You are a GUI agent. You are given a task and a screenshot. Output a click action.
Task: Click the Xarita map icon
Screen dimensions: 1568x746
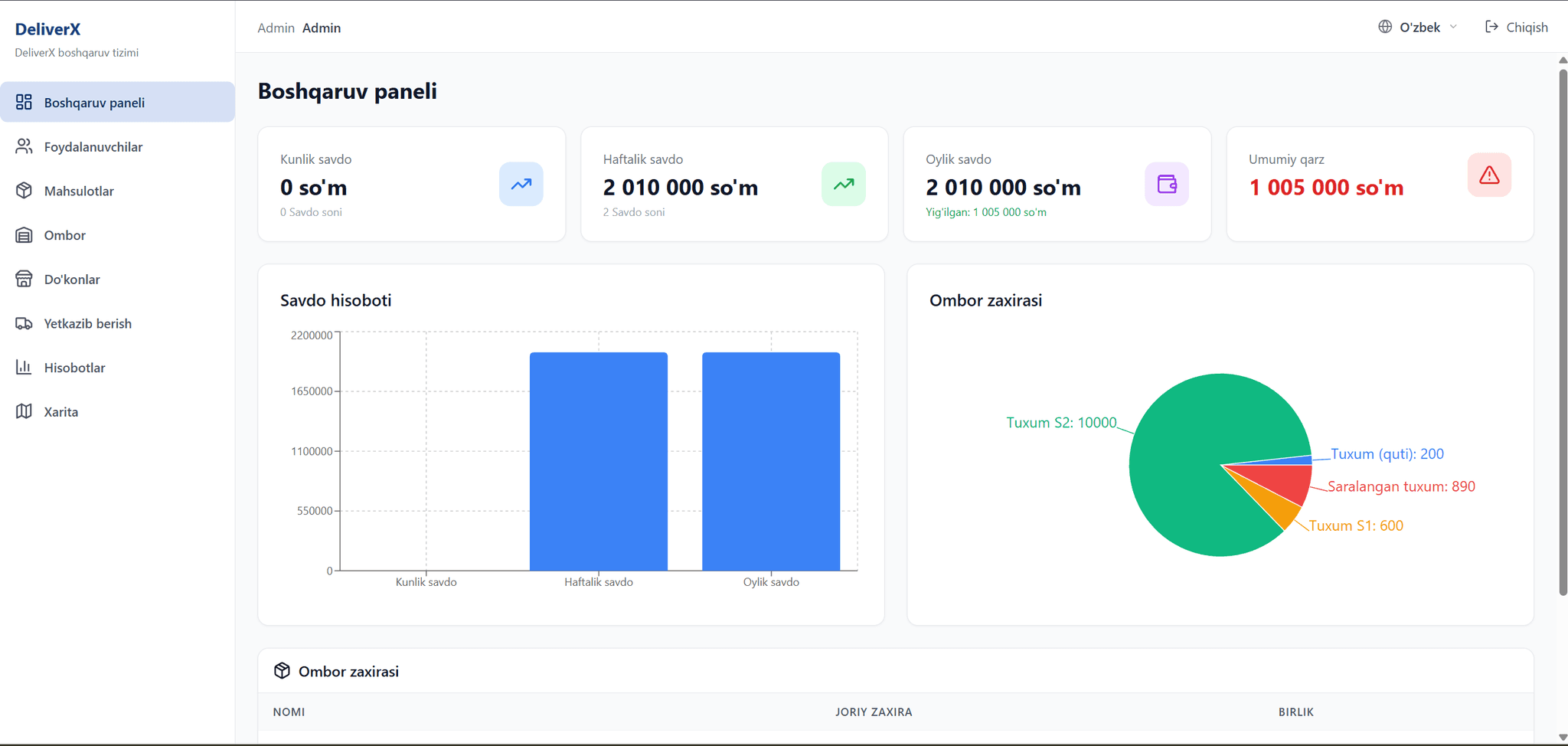(24, 411)
